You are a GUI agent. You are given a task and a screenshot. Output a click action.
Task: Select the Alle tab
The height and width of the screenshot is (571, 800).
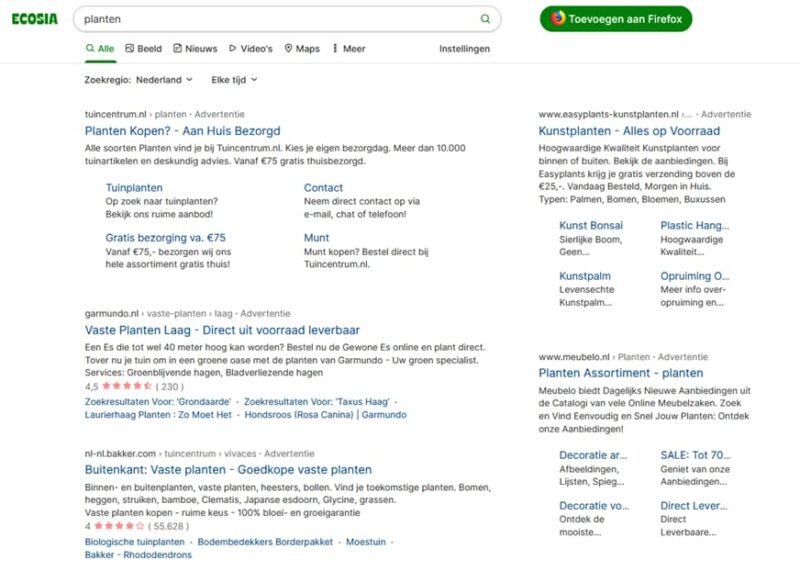pyautogui.click(x=100, y=48)
